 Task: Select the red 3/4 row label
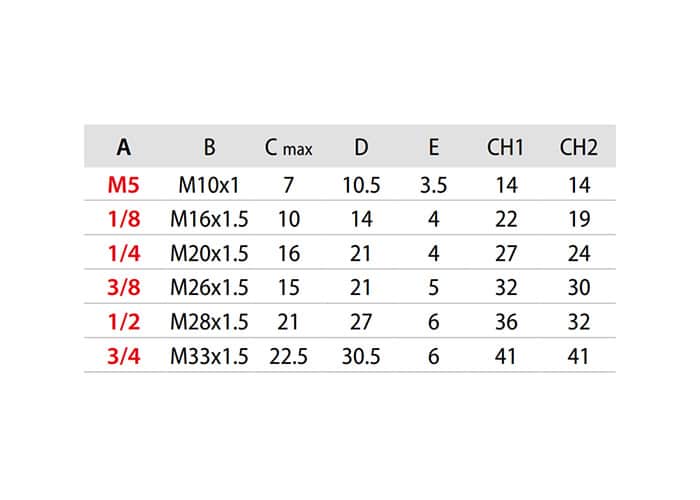pyautogui.click(x=124, y=356)
